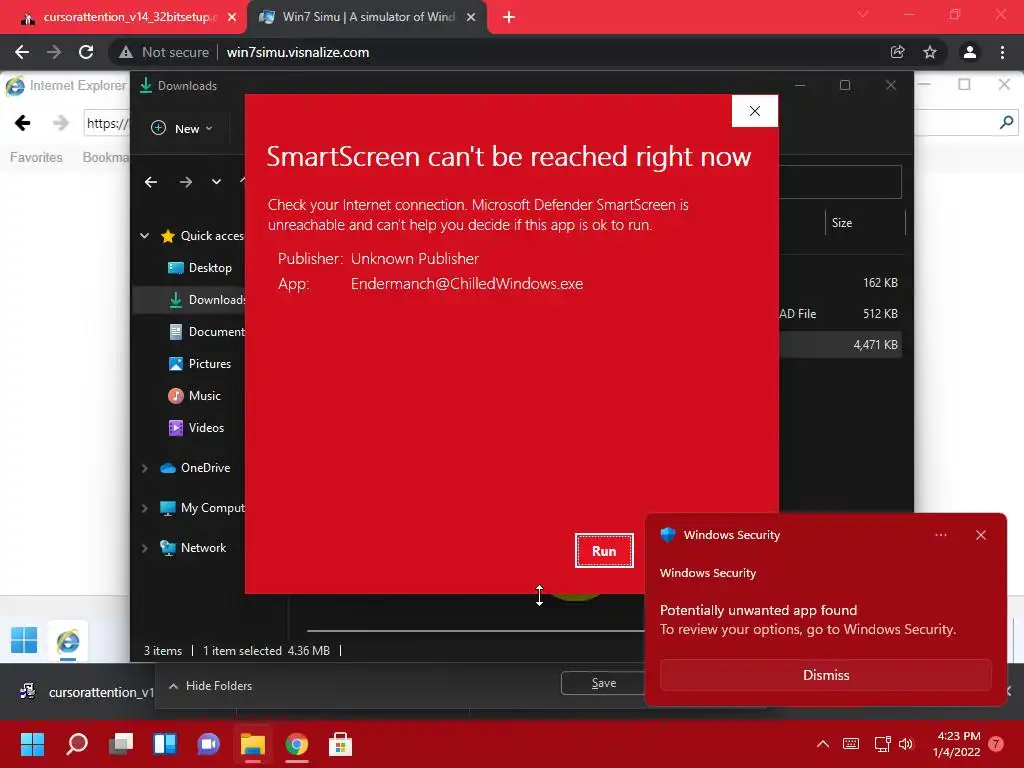Click the Run button in SmartScreen dialog
Screen dimensions: 1024x768
[604, 551]
